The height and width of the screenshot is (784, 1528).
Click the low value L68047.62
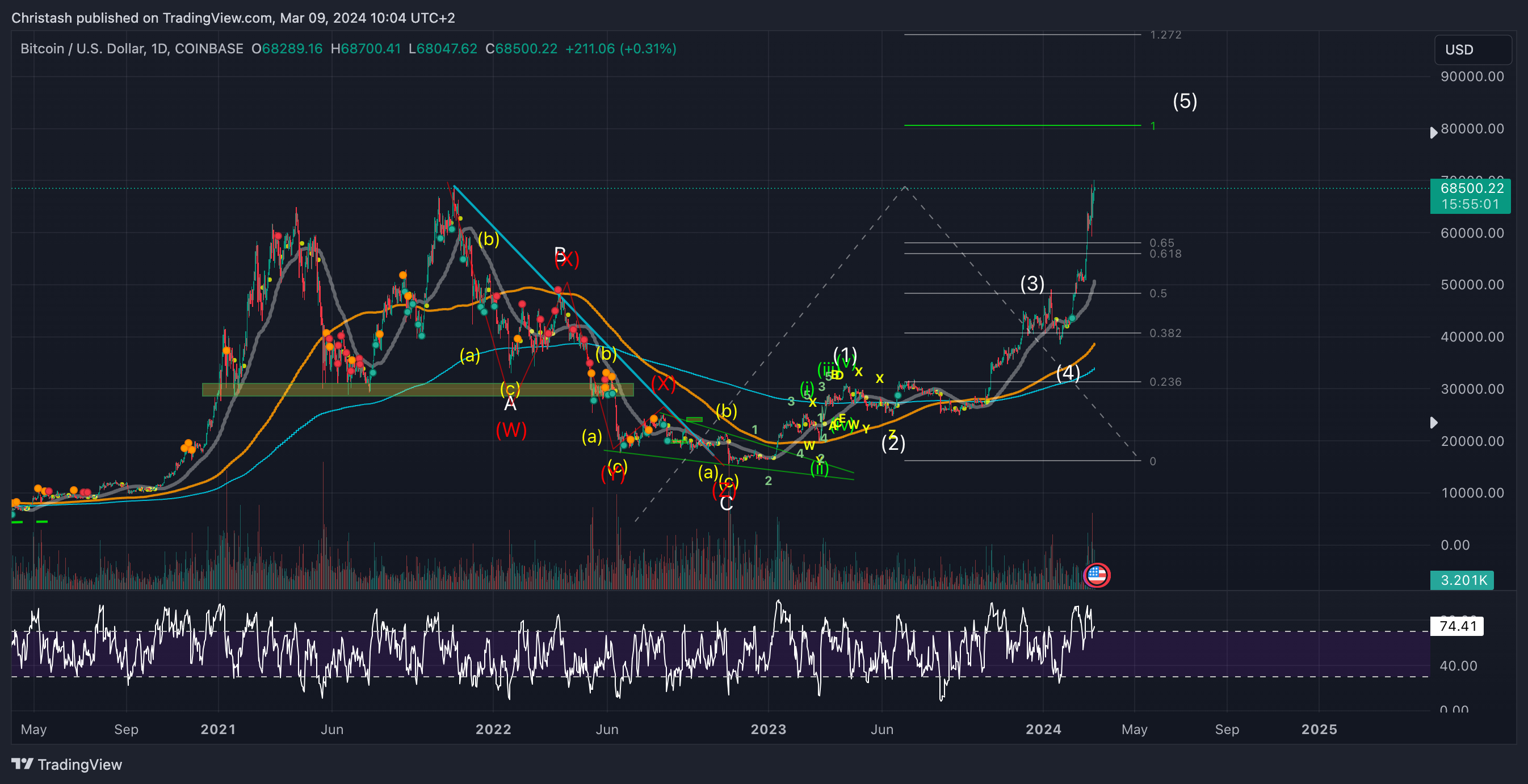pos(443,49)
